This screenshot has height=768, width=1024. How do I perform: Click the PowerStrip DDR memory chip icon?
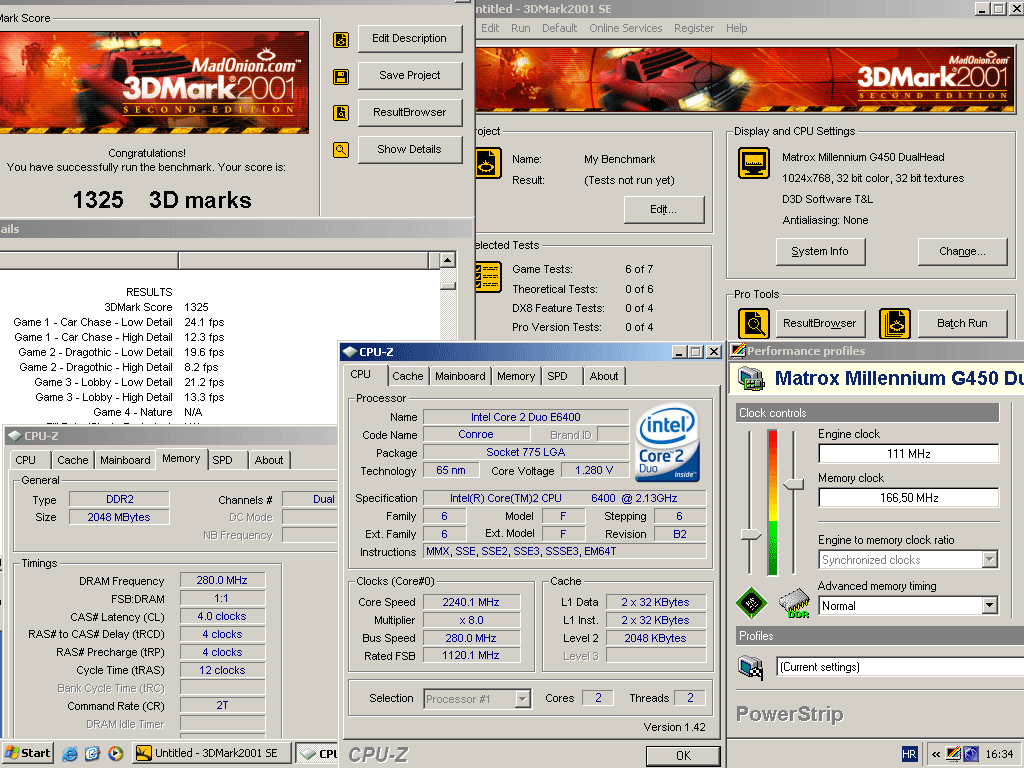tap(795, 603)
